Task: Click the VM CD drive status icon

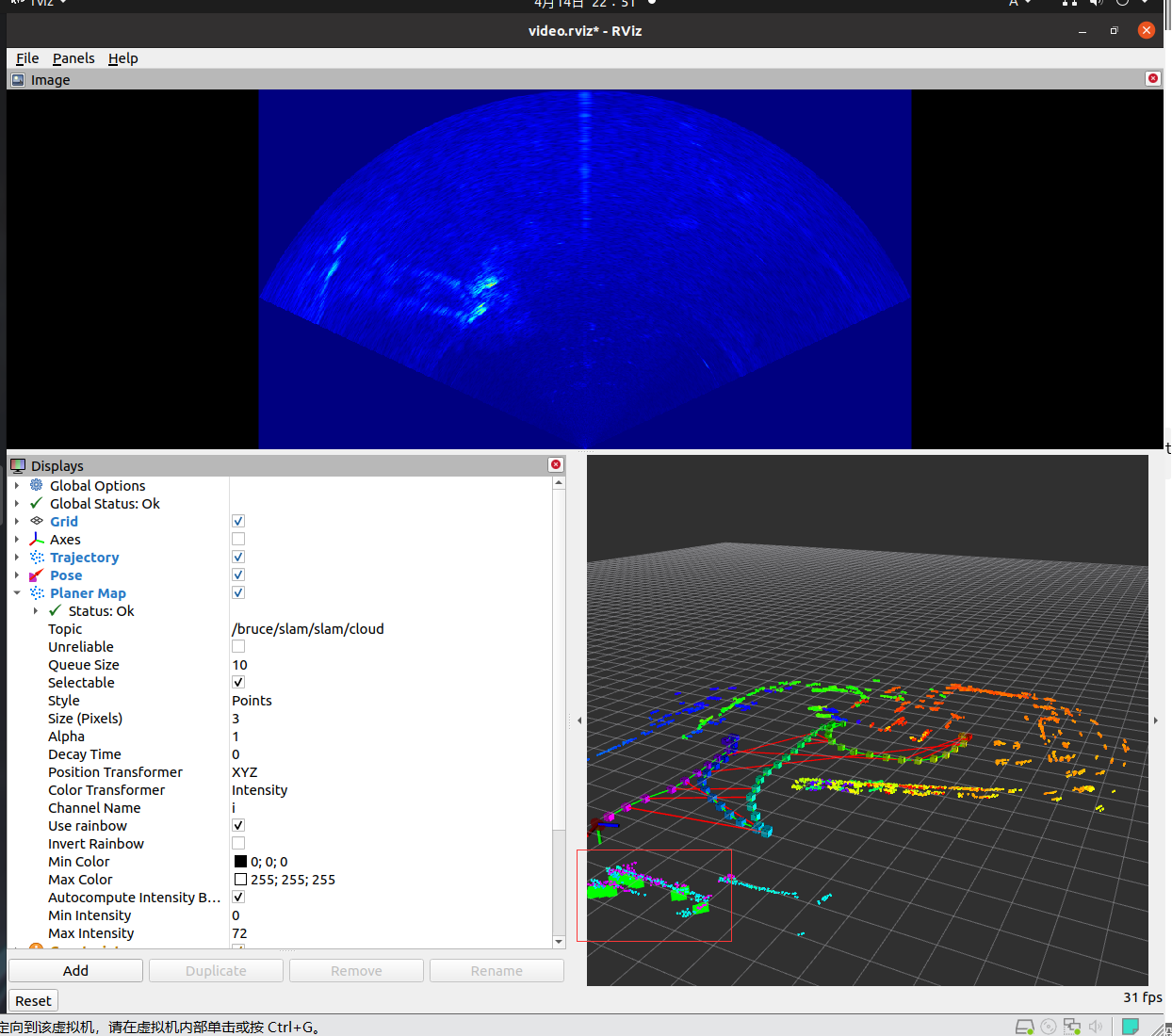Action: click(x=1049, y=1027)
